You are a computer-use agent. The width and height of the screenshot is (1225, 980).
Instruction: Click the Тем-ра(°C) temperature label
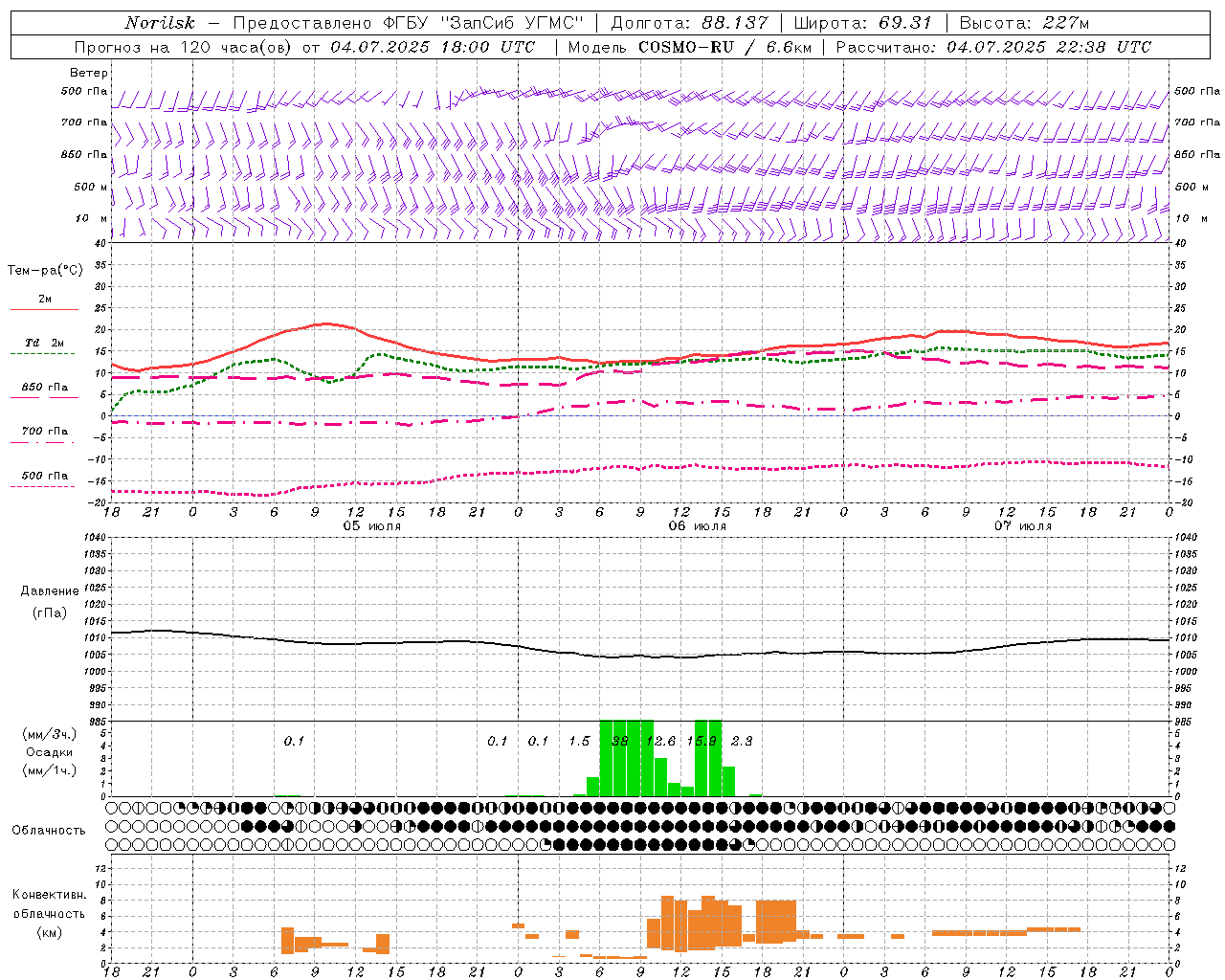click(45, 271)
